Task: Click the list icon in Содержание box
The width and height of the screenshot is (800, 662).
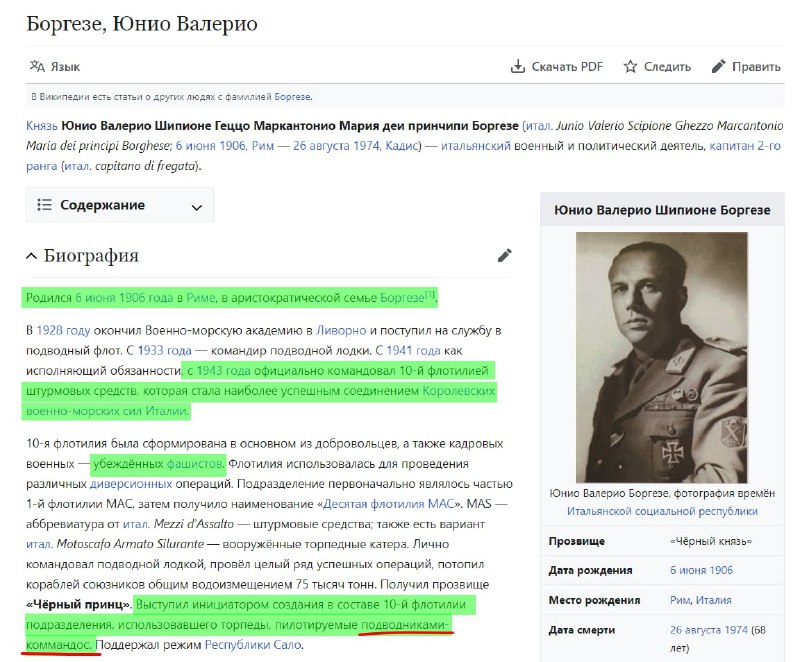Action: (44, 205)
